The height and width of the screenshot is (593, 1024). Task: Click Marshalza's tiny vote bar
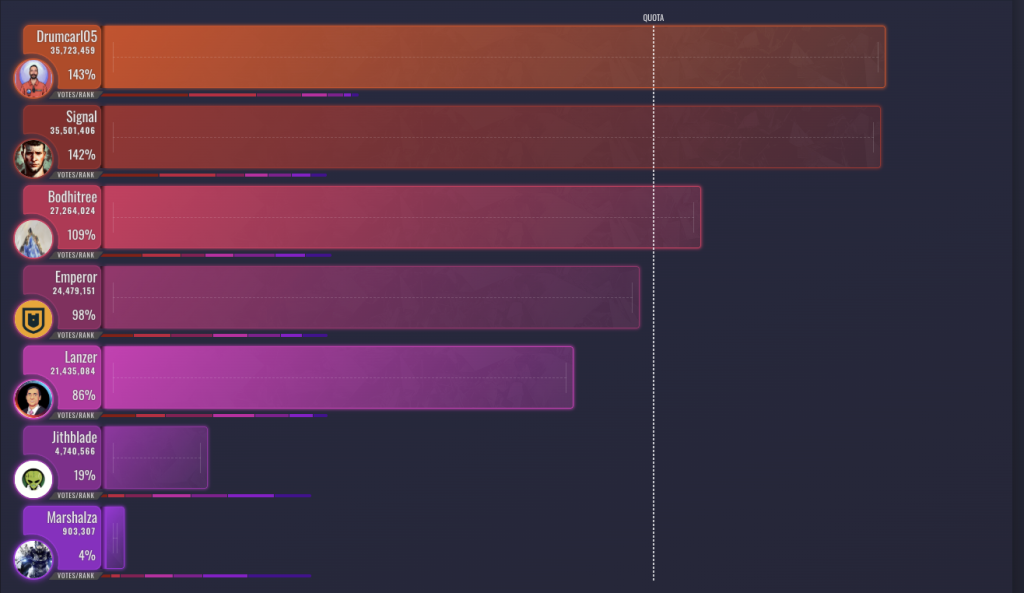pos(114,537)
